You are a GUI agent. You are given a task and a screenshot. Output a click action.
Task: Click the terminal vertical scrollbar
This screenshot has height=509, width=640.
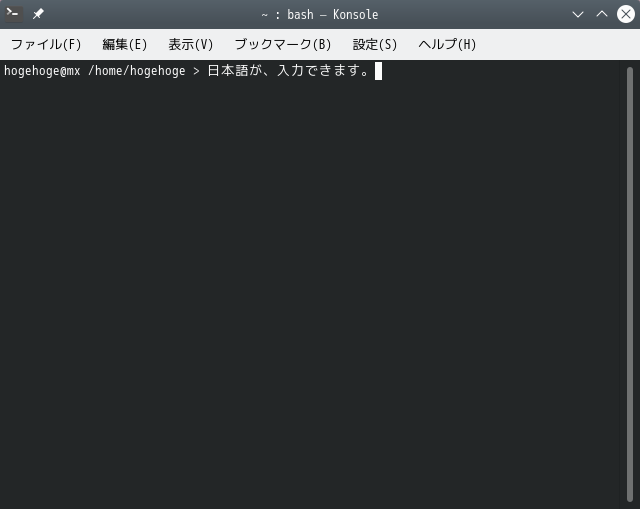tap(630, 284)
